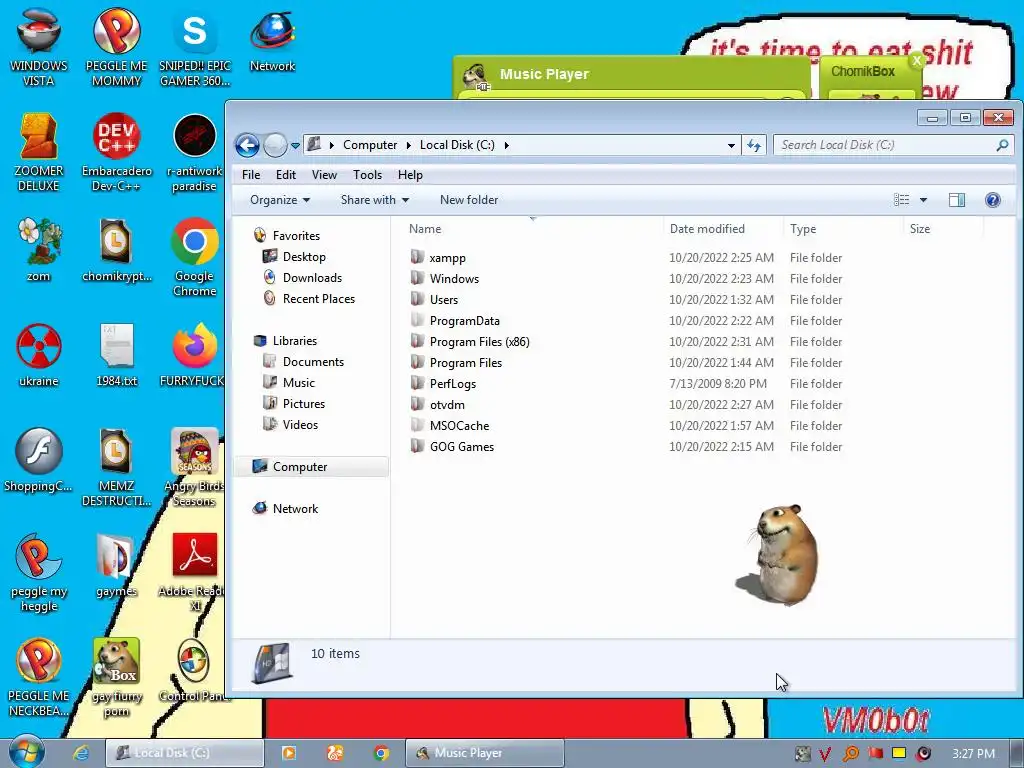
Task: Open the Tools menu
Action: tap(367, 175)
